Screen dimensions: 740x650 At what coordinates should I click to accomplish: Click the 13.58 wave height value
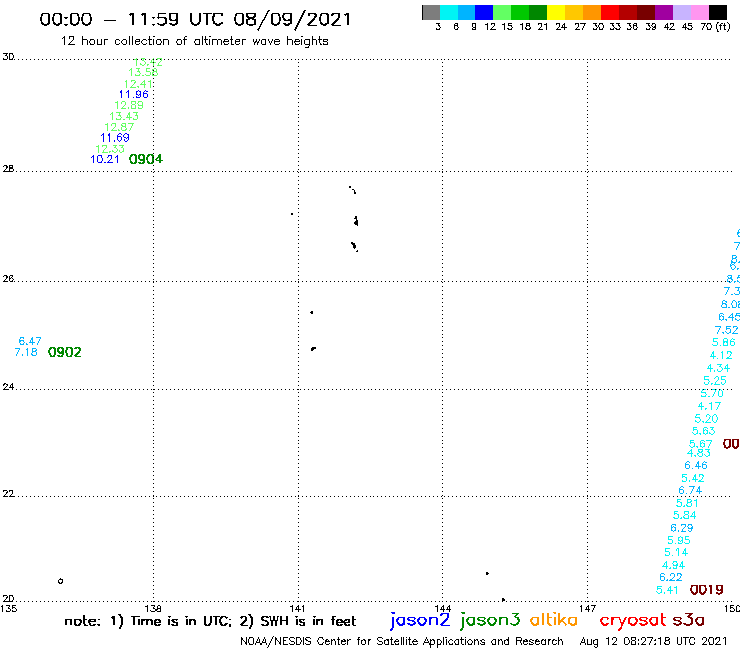tap(143, 72)
